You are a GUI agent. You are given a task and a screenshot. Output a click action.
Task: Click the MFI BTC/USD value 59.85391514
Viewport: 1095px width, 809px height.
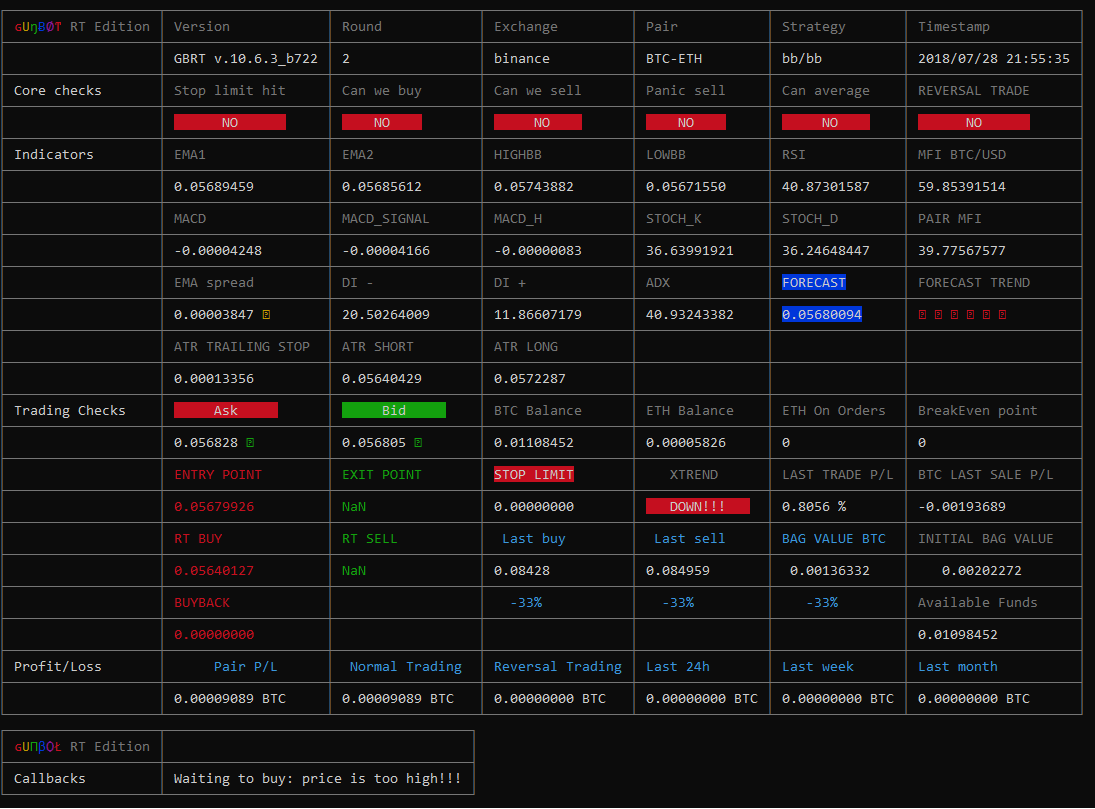tap(962, 187)
